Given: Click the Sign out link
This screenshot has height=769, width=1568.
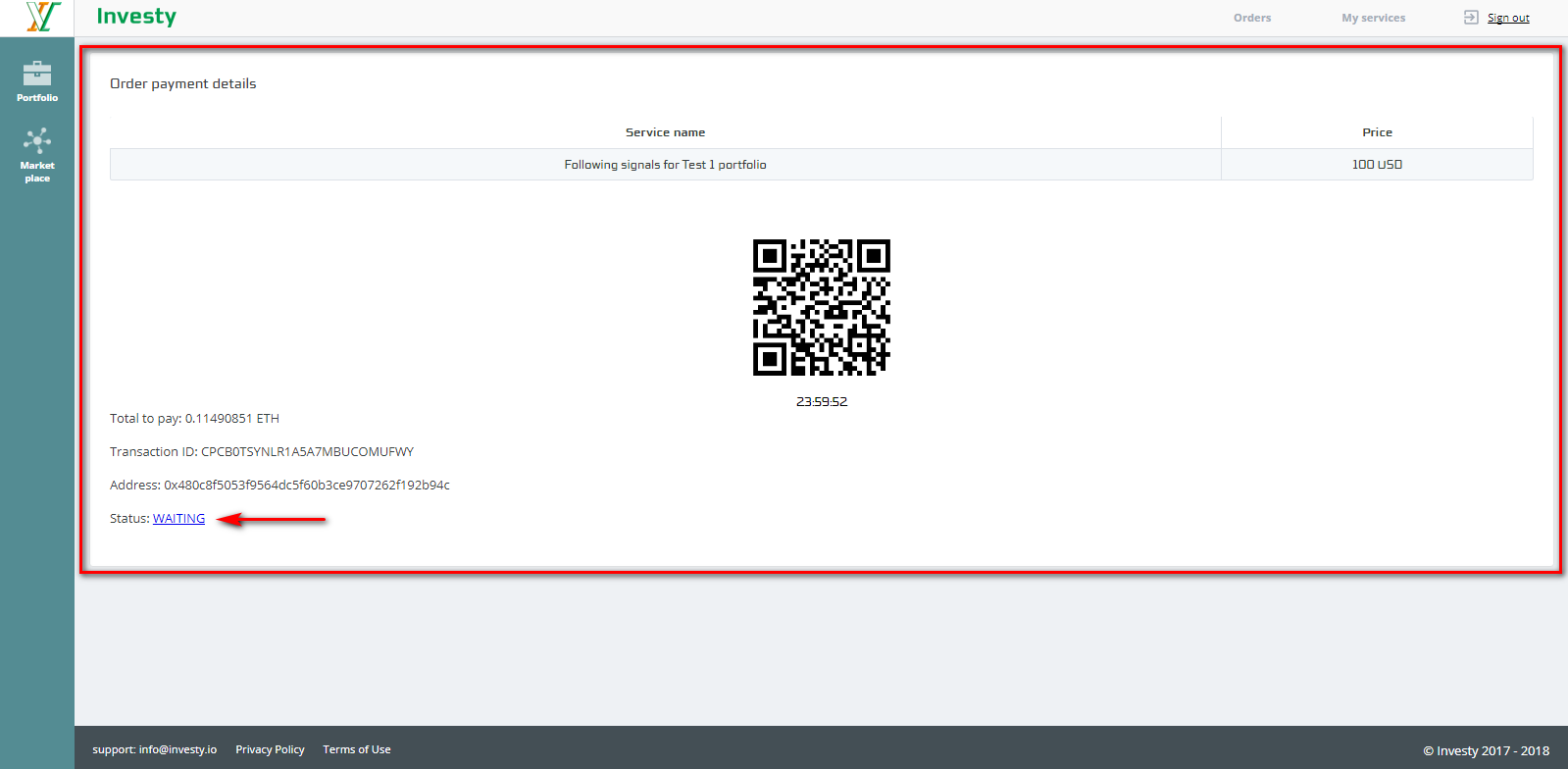Looking at the screenshot, I should click(1508, 18).
